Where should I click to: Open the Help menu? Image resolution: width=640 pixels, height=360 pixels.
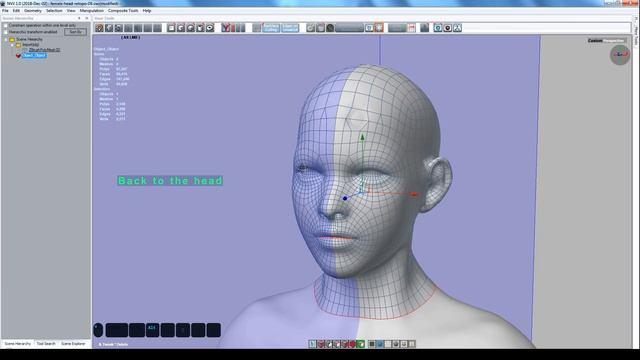click(147, 11)
